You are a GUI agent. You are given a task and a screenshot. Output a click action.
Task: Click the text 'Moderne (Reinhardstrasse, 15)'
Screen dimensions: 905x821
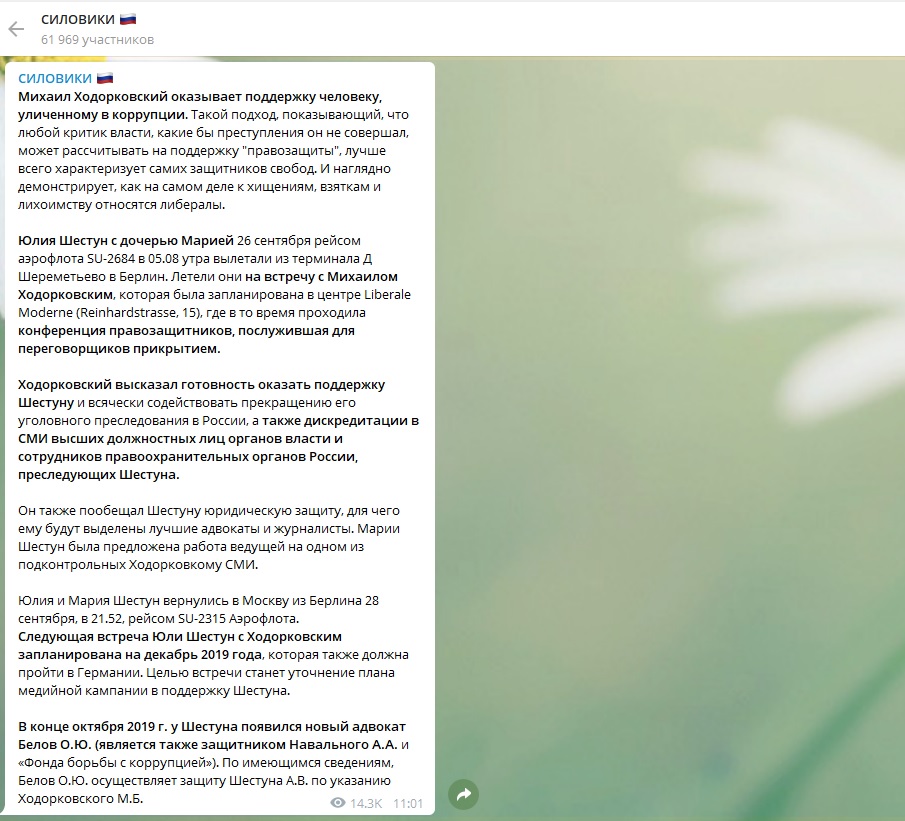tap(110, 312)
